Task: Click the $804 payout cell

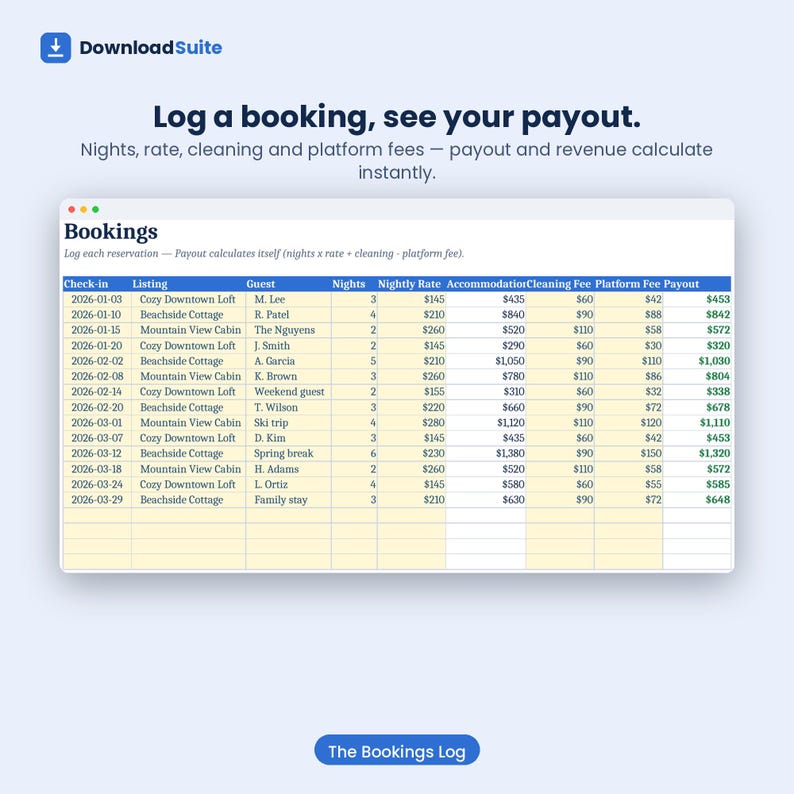Action: pyautogui.click(x=697, y=376)
